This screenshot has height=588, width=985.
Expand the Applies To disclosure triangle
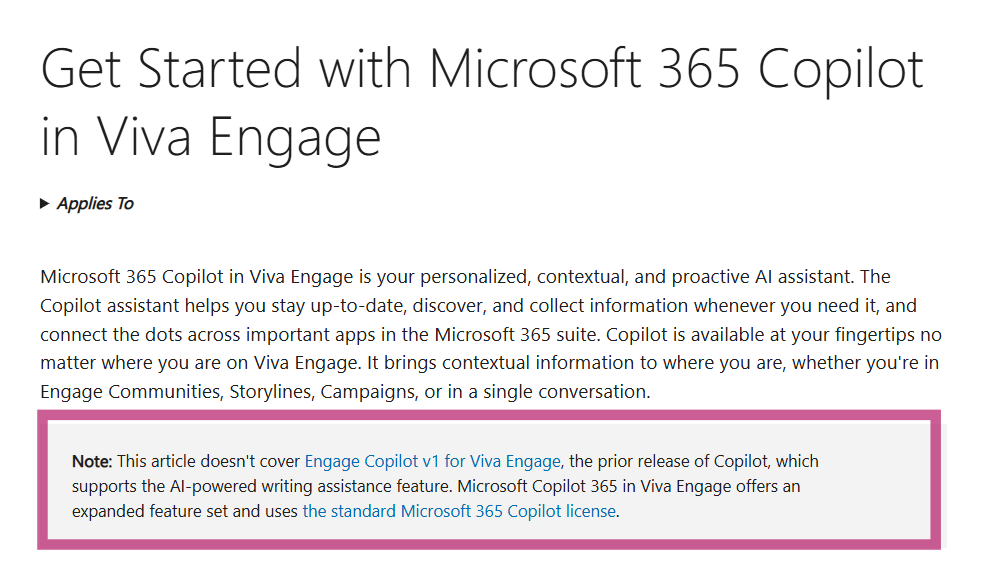click(x=45, y=204)
